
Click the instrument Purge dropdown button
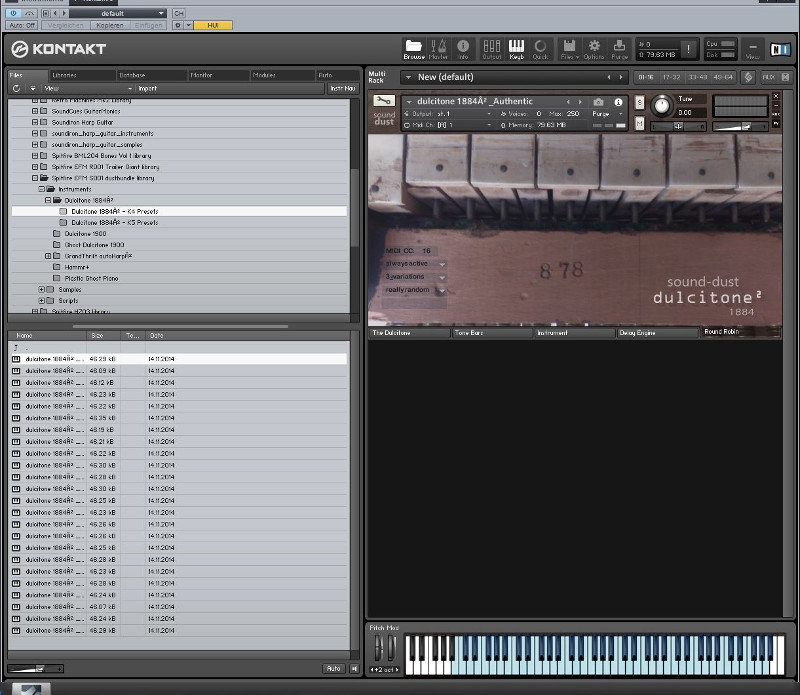click(608, 114)
